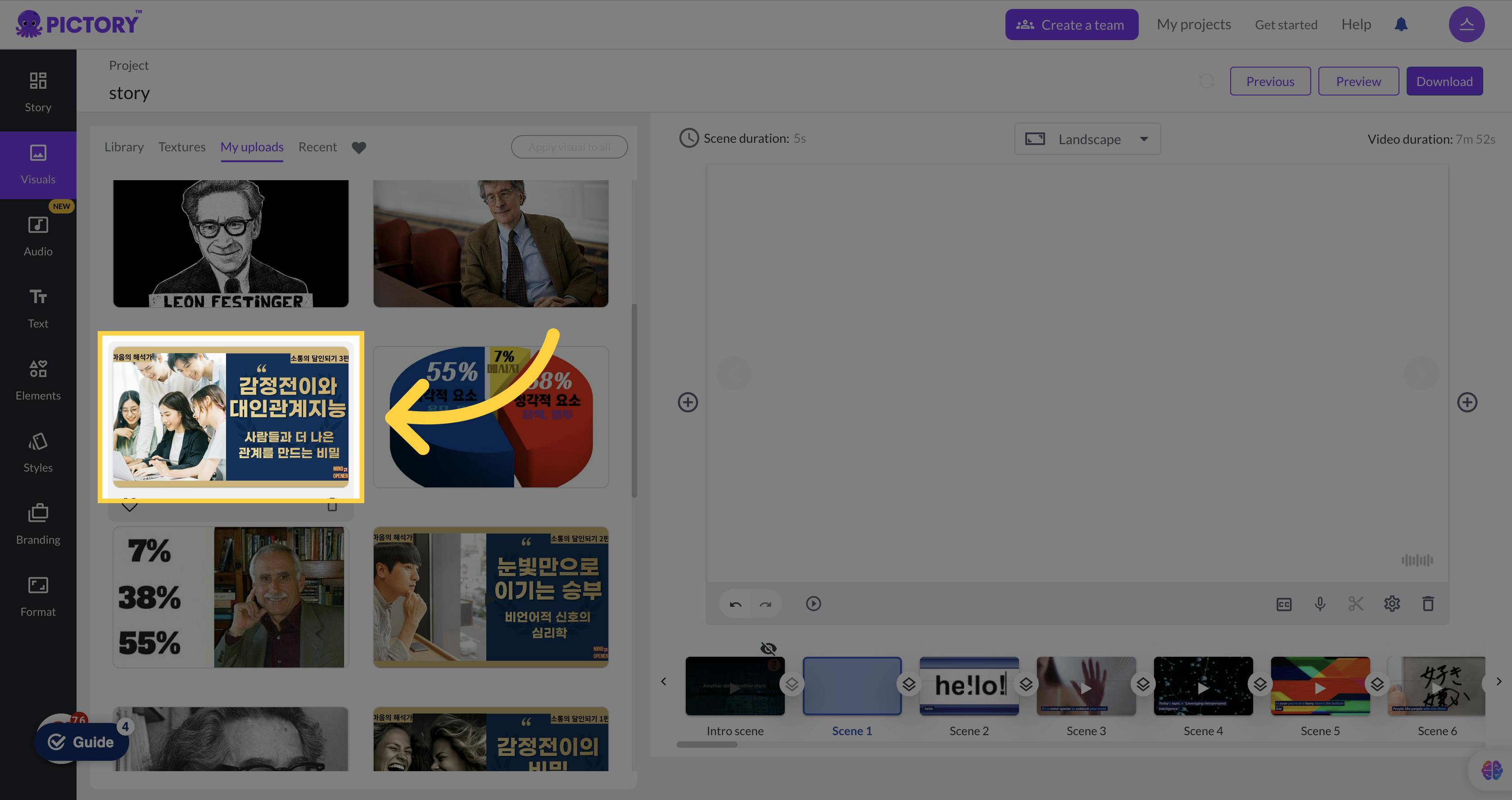Image resolution: width=1512 pixels, height=800 pixels.
Task: Open transition between Scene 1 and Scene 2
Action: 909,684
